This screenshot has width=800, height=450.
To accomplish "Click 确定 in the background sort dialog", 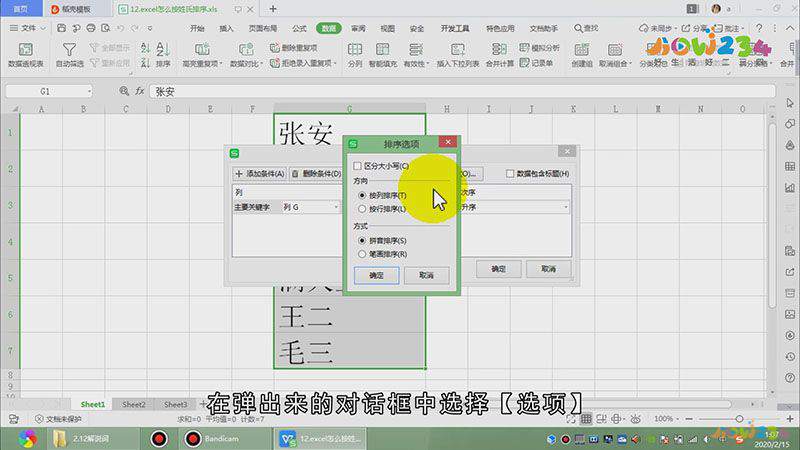I will tap(498, 269).
